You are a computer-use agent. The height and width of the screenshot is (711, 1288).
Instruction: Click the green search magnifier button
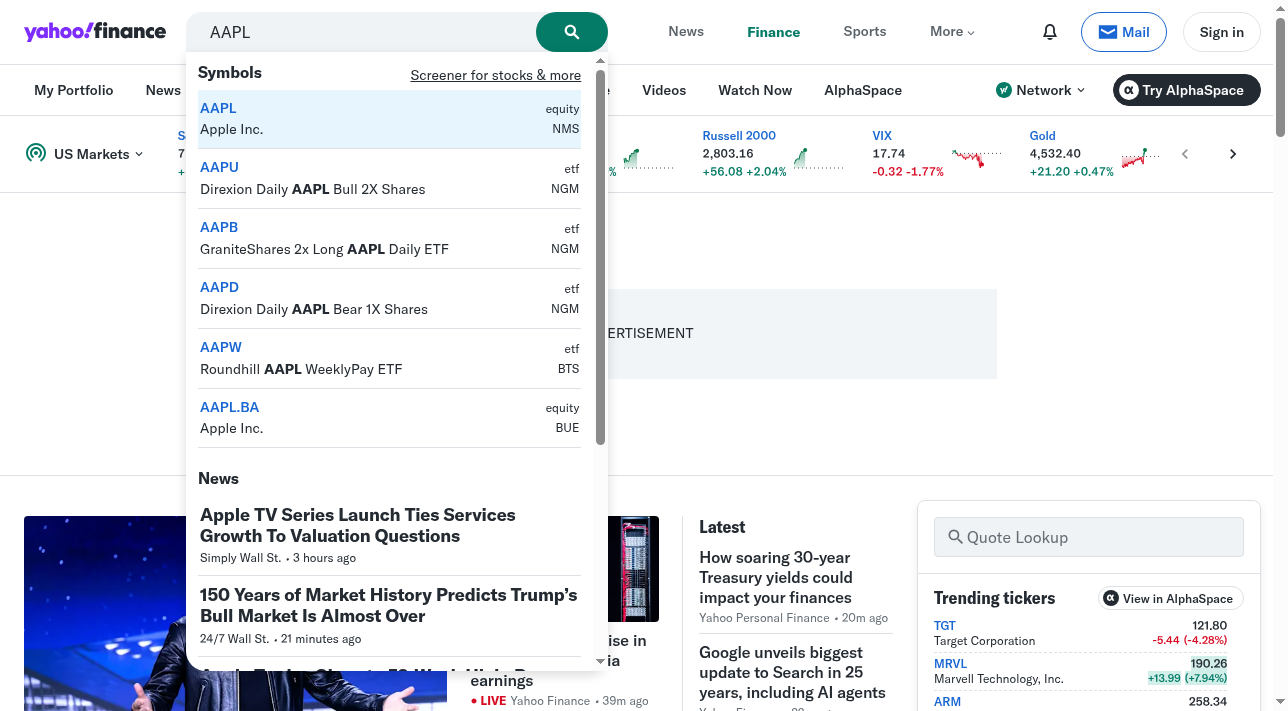click(572, 32)
